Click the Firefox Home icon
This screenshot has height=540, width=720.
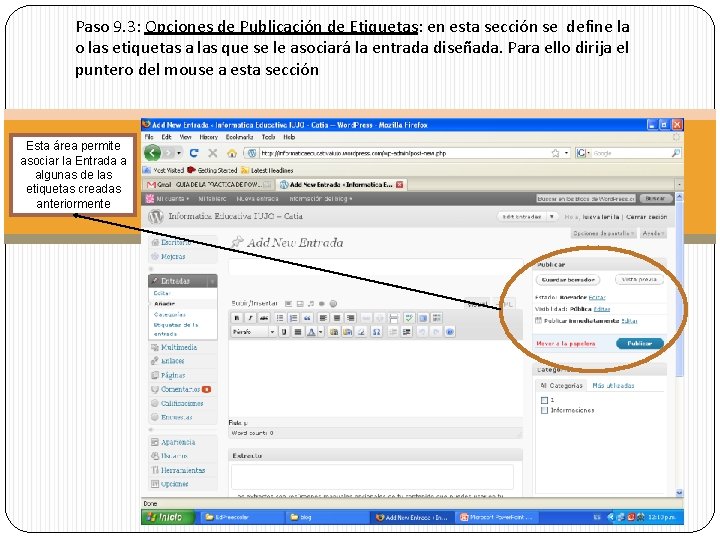(232, 153)
